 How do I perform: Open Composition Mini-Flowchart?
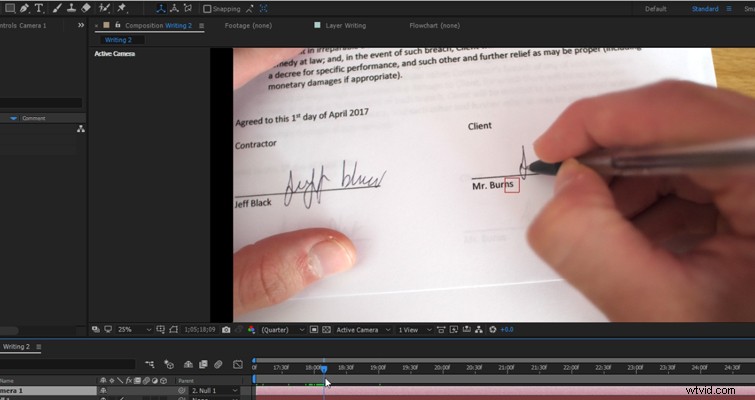coord(150,364)
